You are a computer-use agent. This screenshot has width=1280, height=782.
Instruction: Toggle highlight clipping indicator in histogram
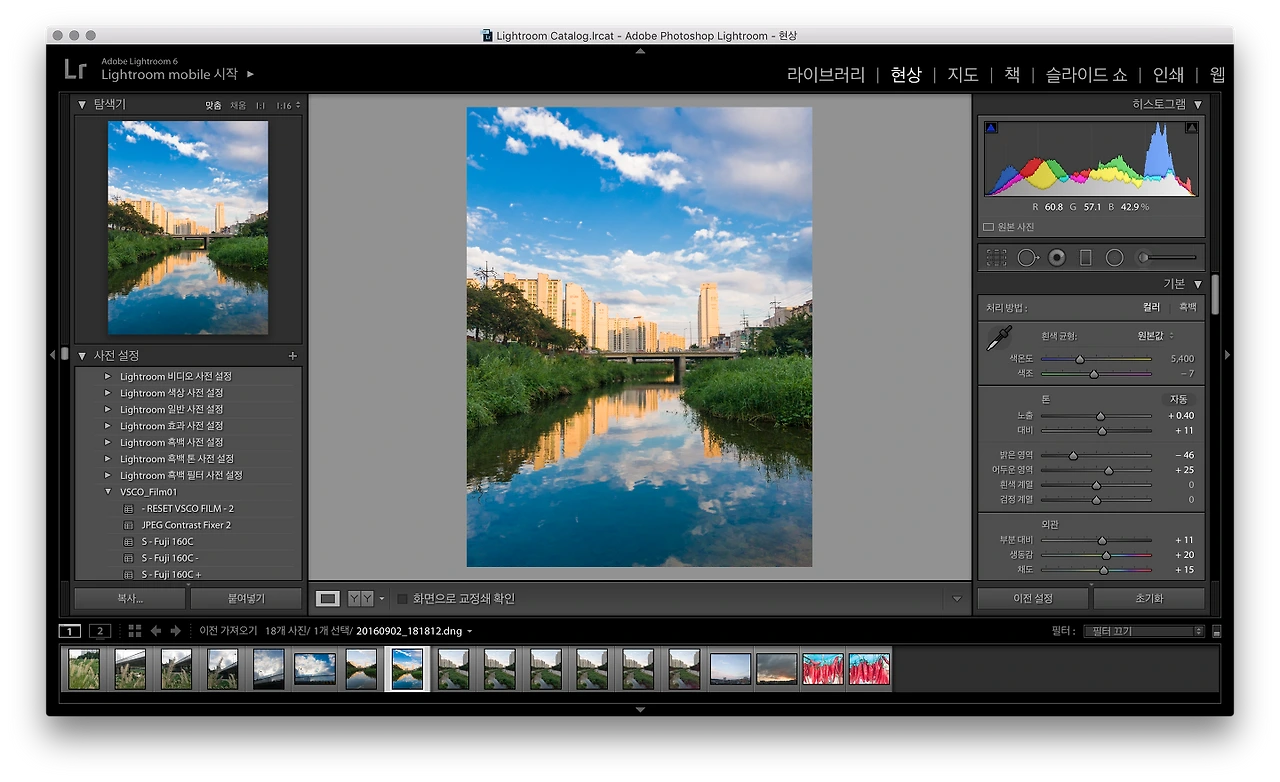click(x=1191, y=128)
